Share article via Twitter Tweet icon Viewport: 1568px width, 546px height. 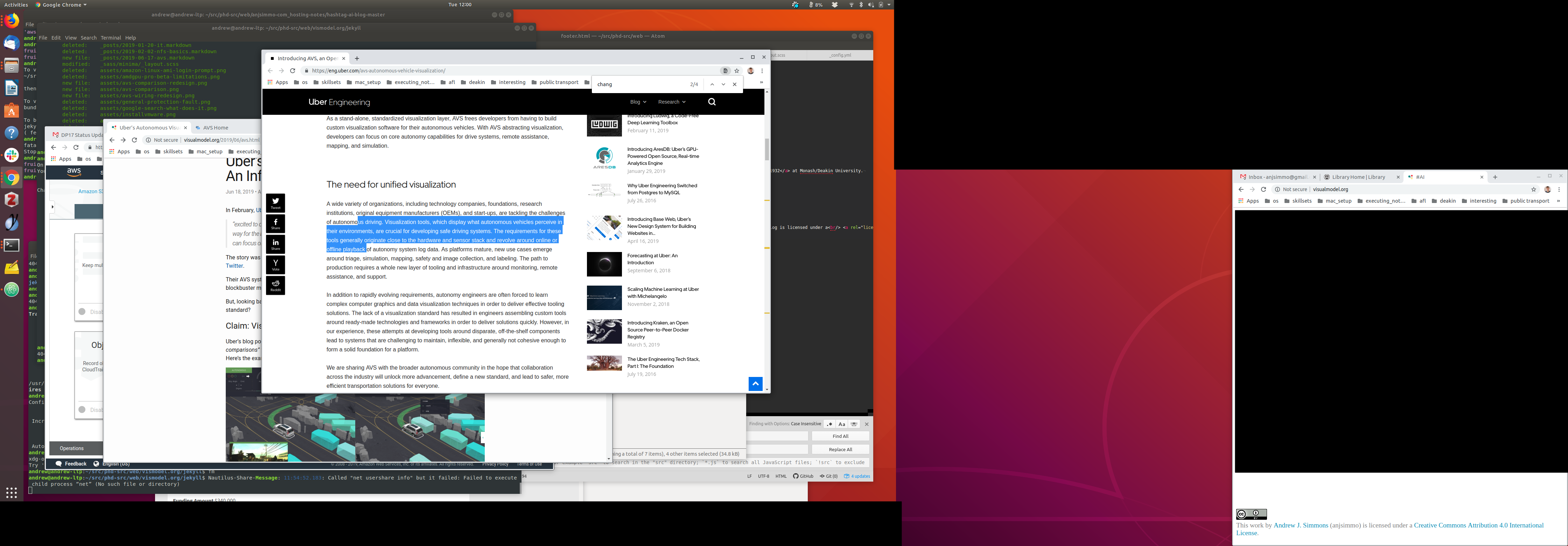[275, 203]
